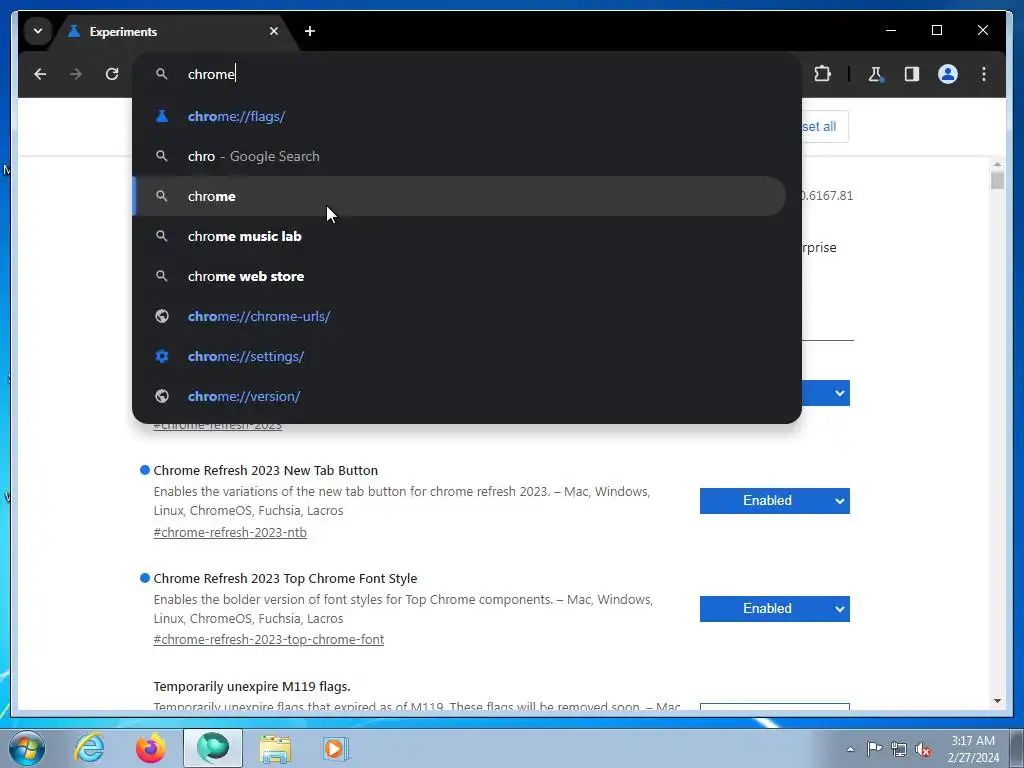Click the Reset all button
The image size is (1024, 768).
click(x=825, y=127)
